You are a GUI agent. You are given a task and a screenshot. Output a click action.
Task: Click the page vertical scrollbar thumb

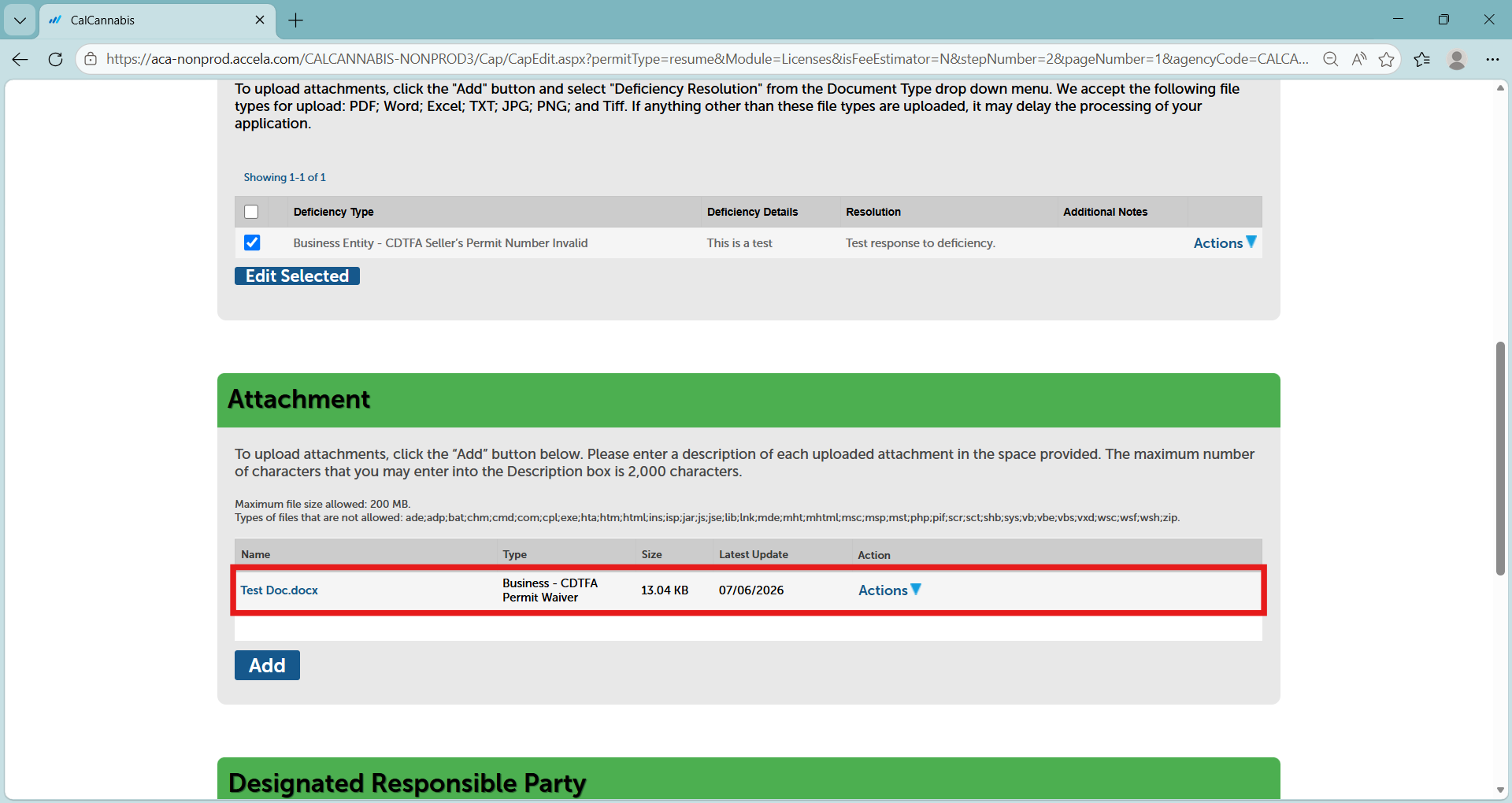pyautogui.click(x=1500, y=458)
